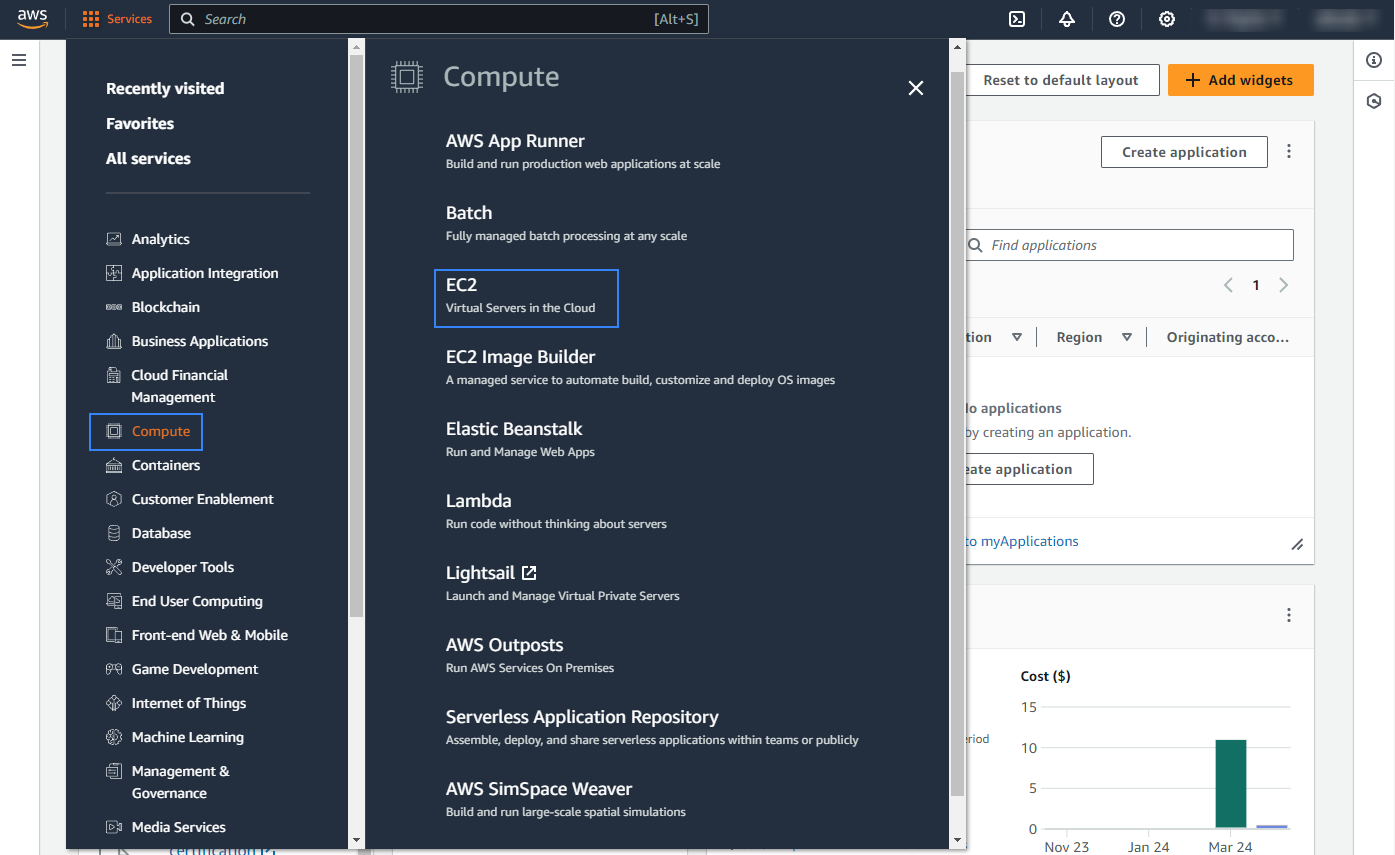Click Reset to default layout
Viewport: 1395px width, 855px height.
pyautogui.click(x=1060, y=80)
